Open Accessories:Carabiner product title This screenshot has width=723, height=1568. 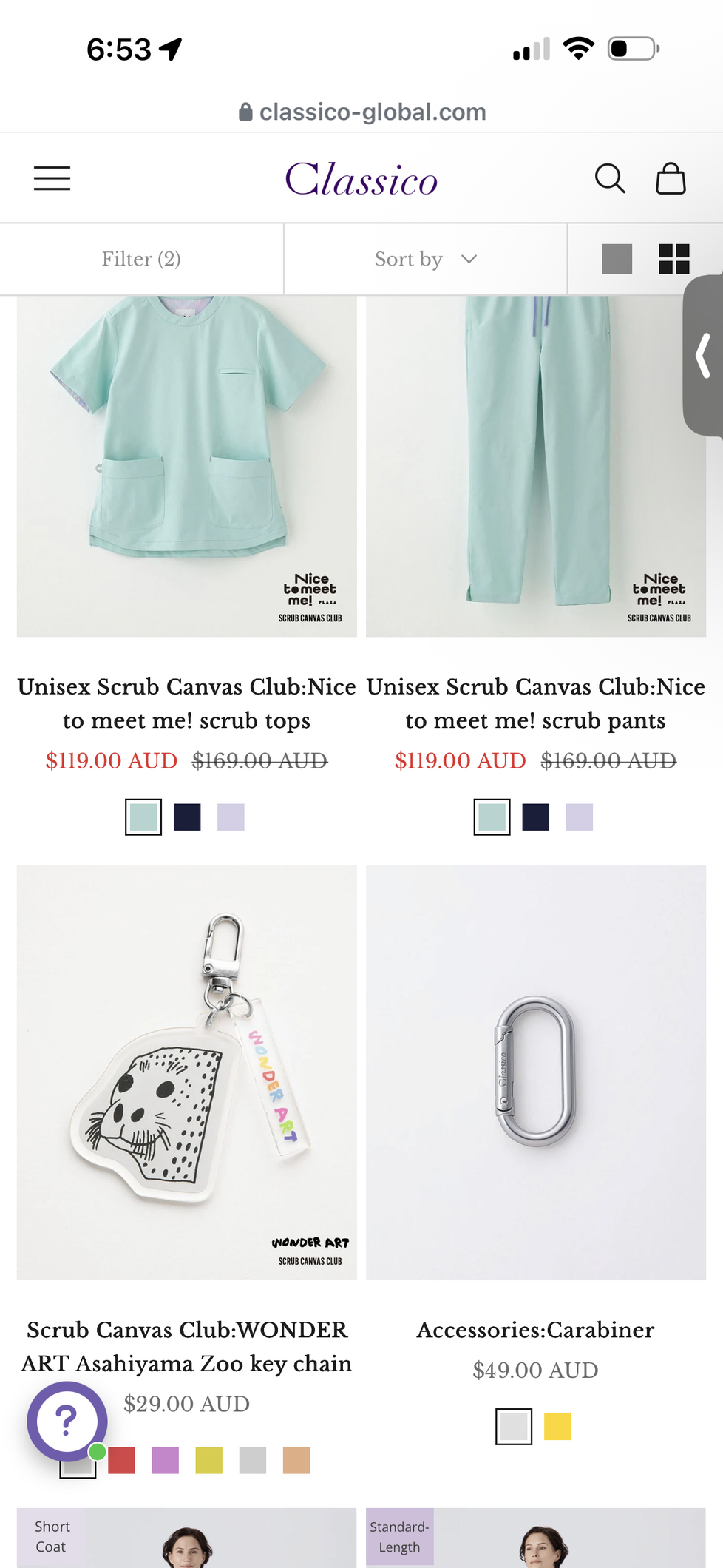click(x=536, y=1330)
